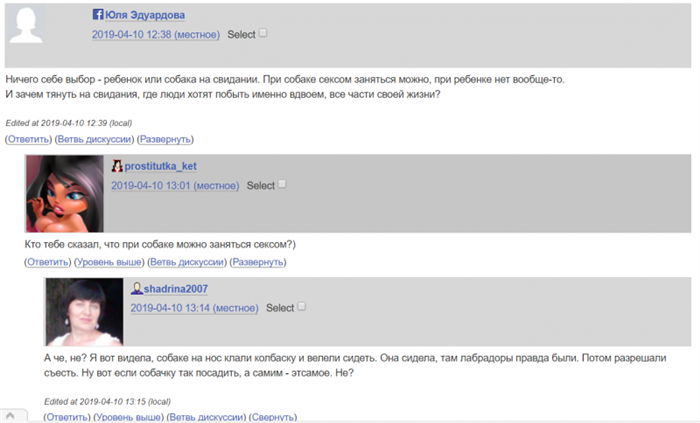This screenshot has height=423, width=700.
Task: Tick Select checkbox for shadrina2007's comment
Action: pos(302,306)
